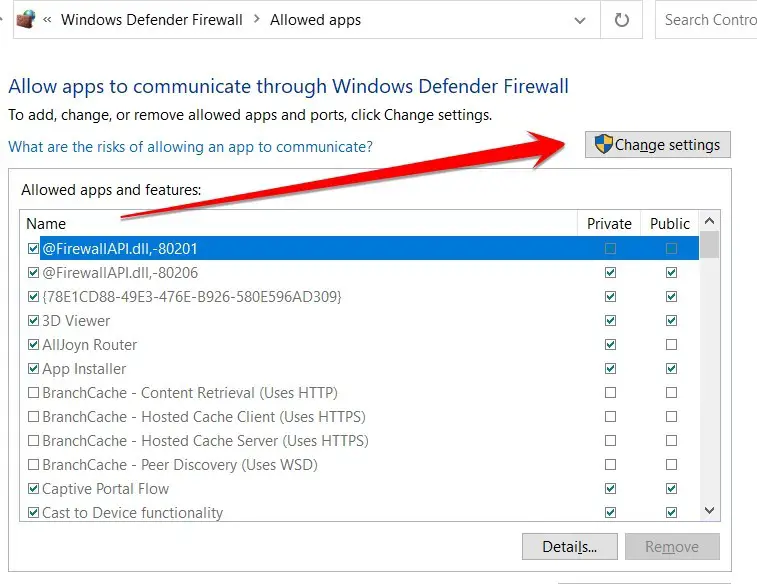Click the Private column header
Image resolution: width=757 pixels, height=584 pixels.
click(609, 223)
